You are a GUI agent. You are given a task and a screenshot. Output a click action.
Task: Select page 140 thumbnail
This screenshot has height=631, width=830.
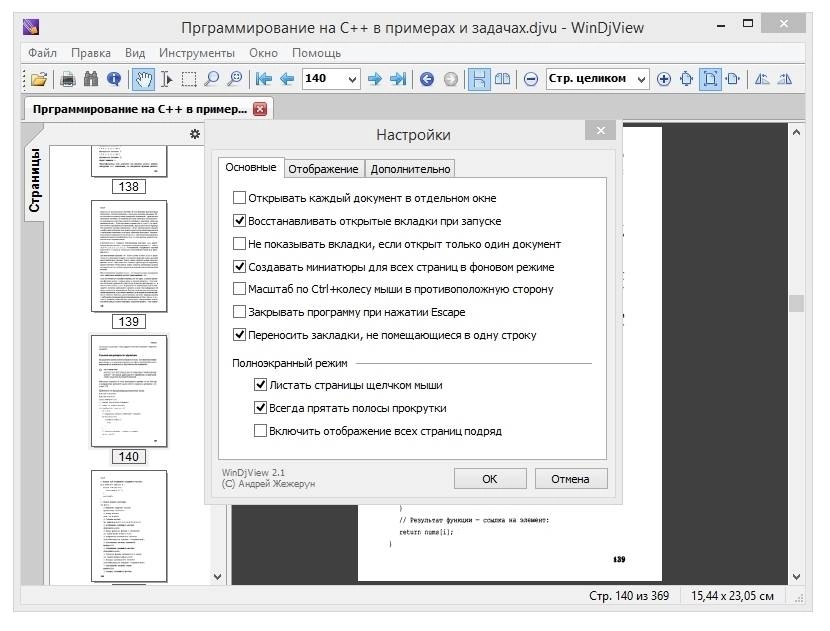pos(129,391)
